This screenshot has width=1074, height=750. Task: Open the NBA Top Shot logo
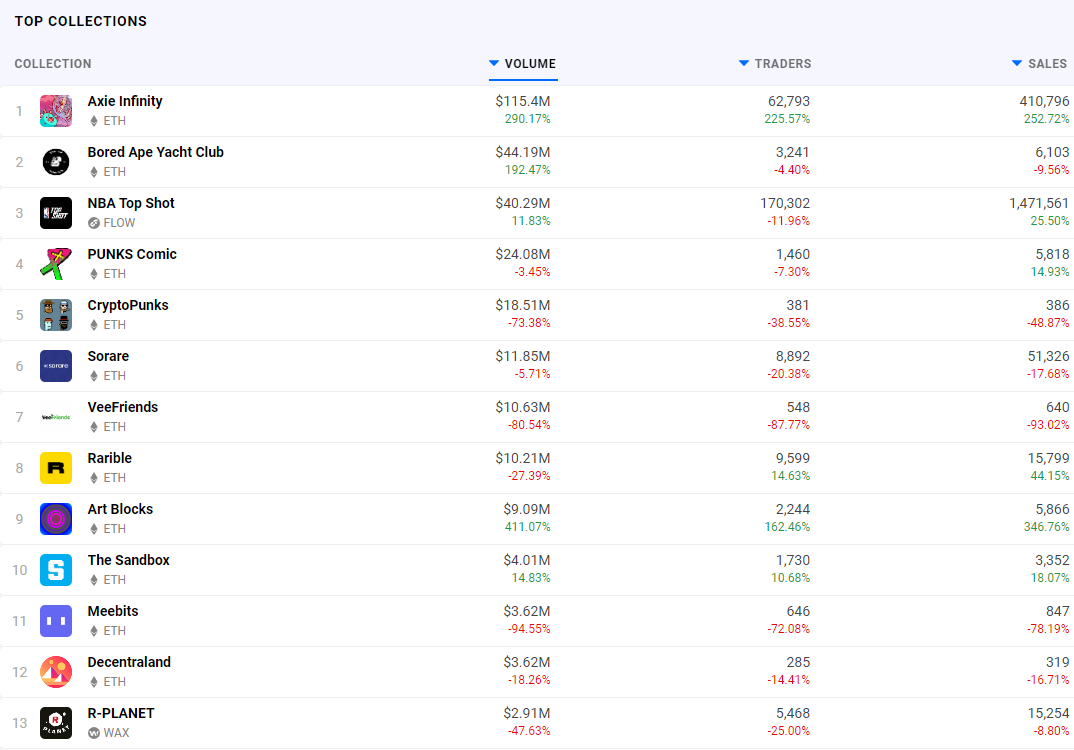(x=56, y=213)
